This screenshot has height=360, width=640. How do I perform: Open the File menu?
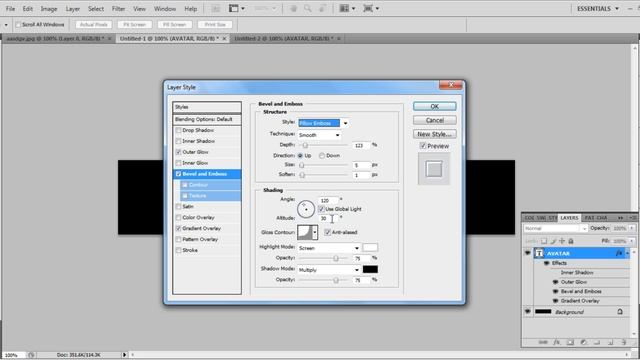click(x=10, y=9)
